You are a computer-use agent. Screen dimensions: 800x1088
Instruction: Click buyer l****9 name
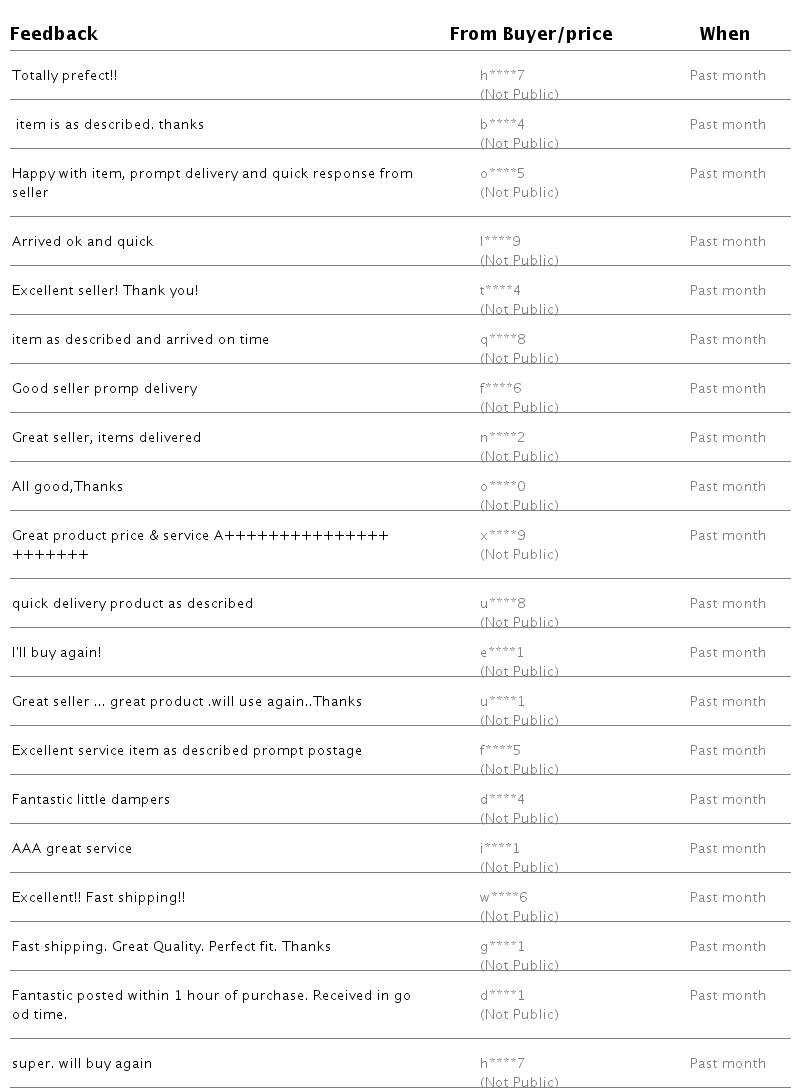pos(500,242)
